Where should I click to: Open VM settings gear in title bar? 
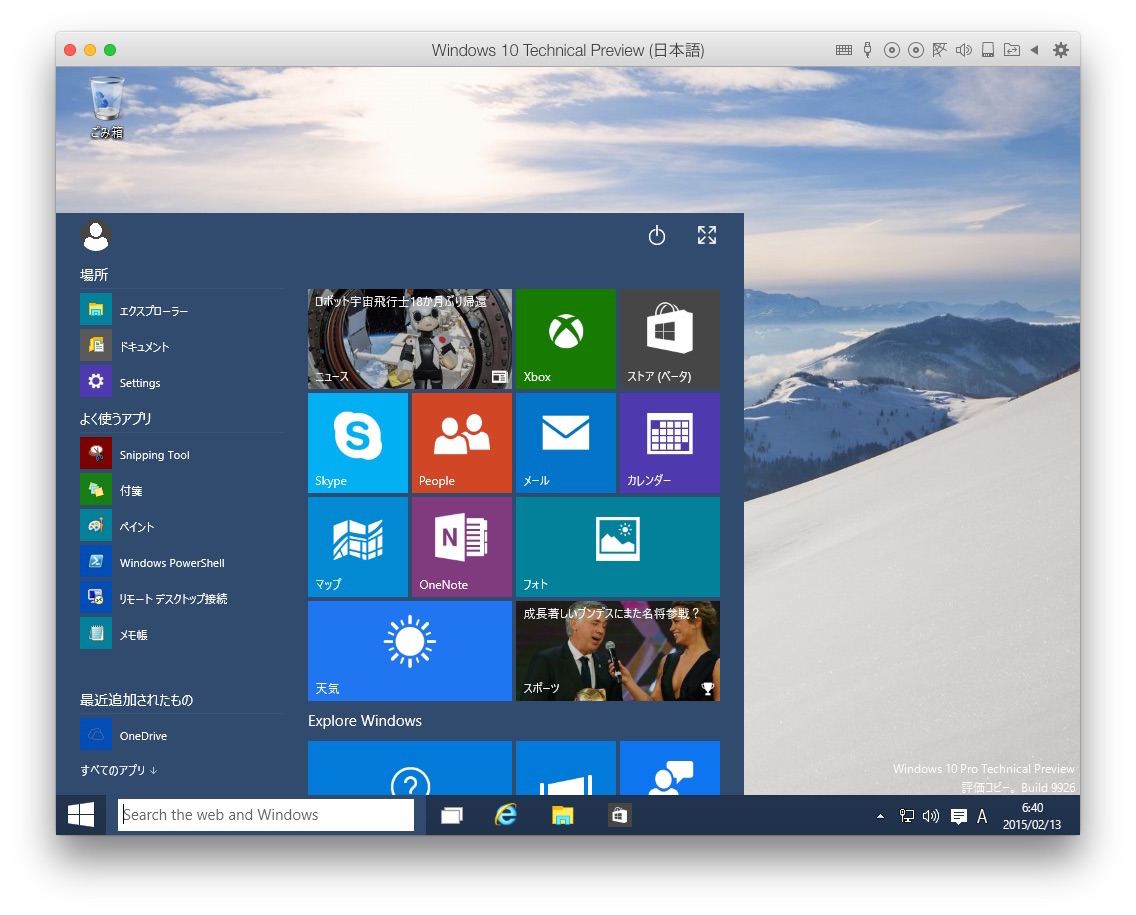tap(1061, 50)
